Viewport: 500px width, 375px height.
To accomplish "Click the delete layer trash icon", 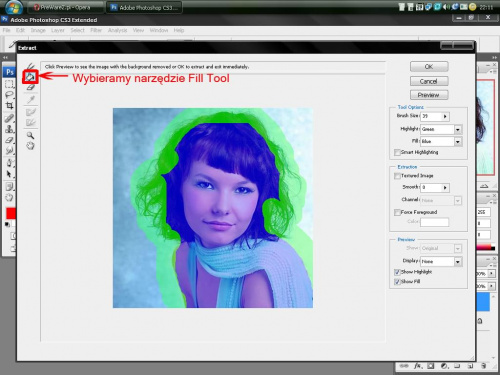I will pos(483,366).
